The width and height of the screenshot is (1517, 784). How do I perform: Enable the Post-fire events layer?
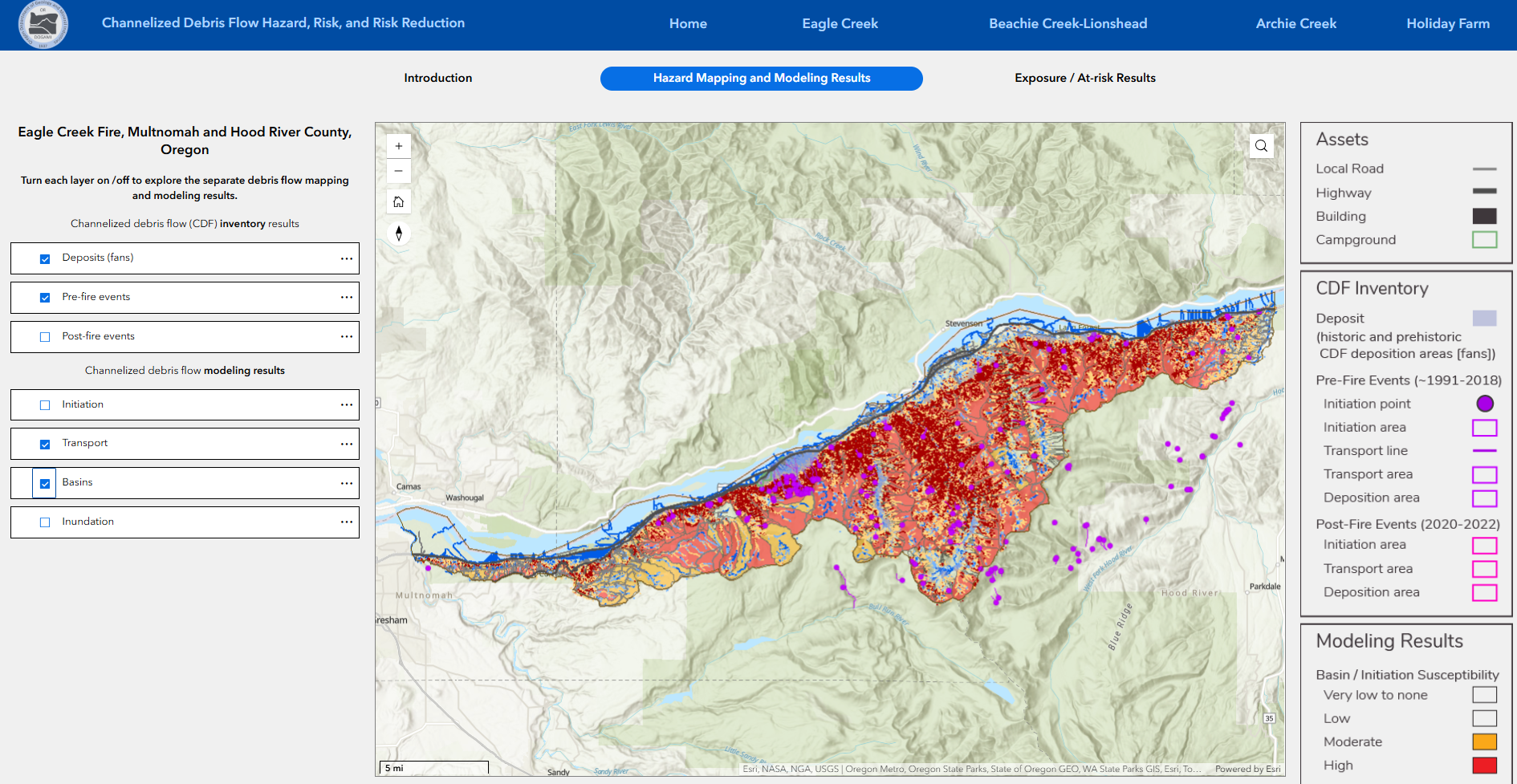44,336
